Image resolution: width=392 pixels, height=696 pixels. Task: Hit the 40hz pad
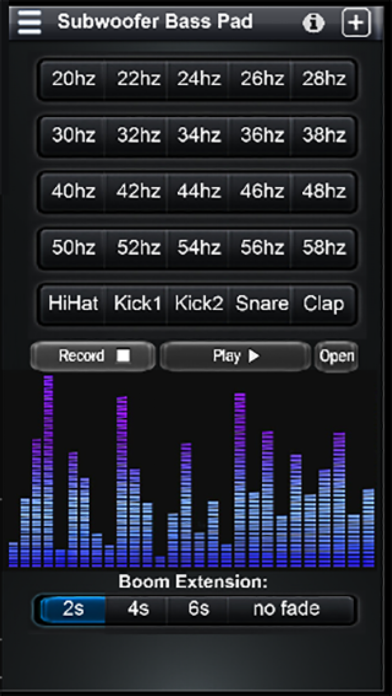click(73, 192)
